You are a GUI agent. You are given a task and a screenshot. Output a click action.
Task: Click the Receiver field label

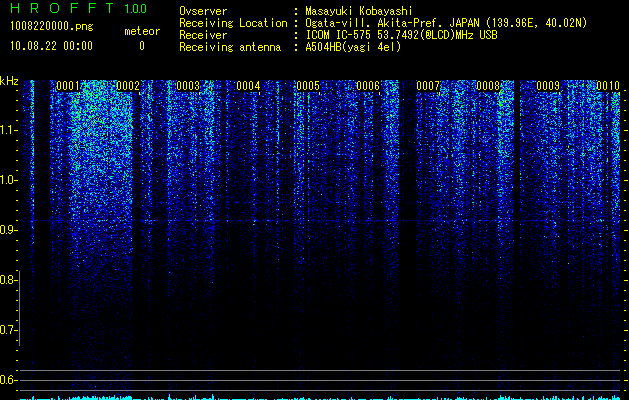pyautogui.click(x=203, y=35)
